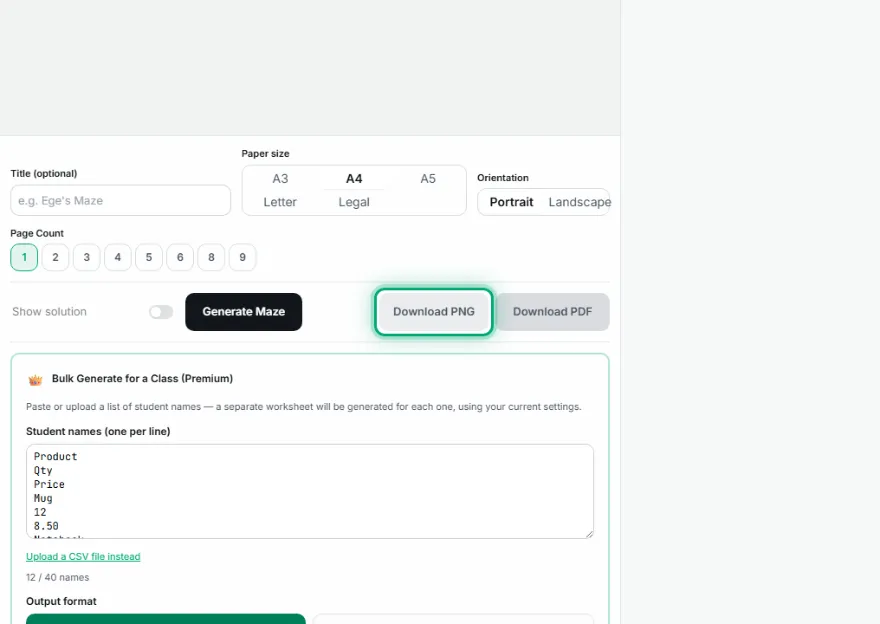Select A3 paper size

[280, 178]
